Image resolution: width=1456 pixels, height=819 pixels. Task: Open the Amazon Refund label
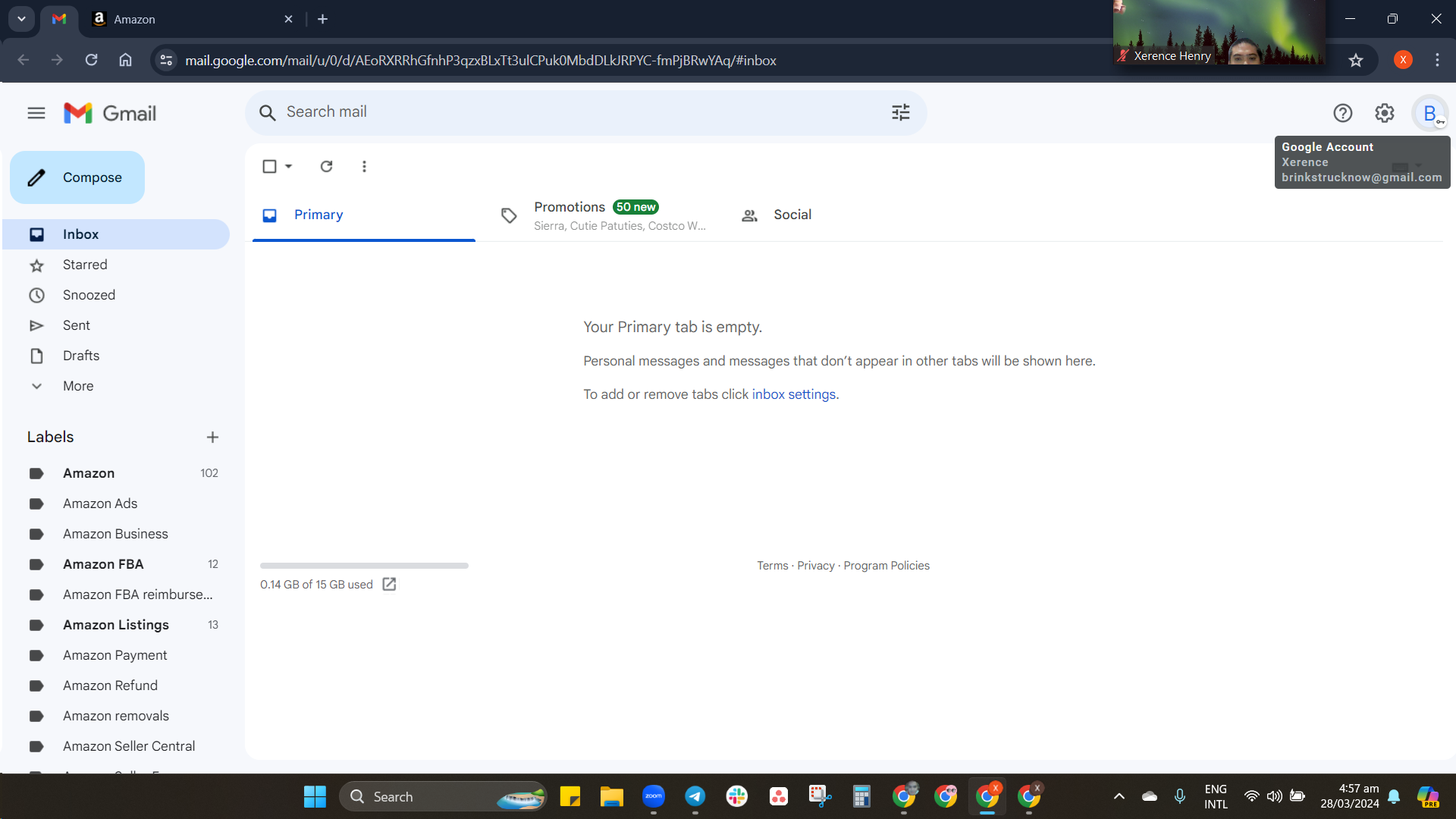point(116,686)
